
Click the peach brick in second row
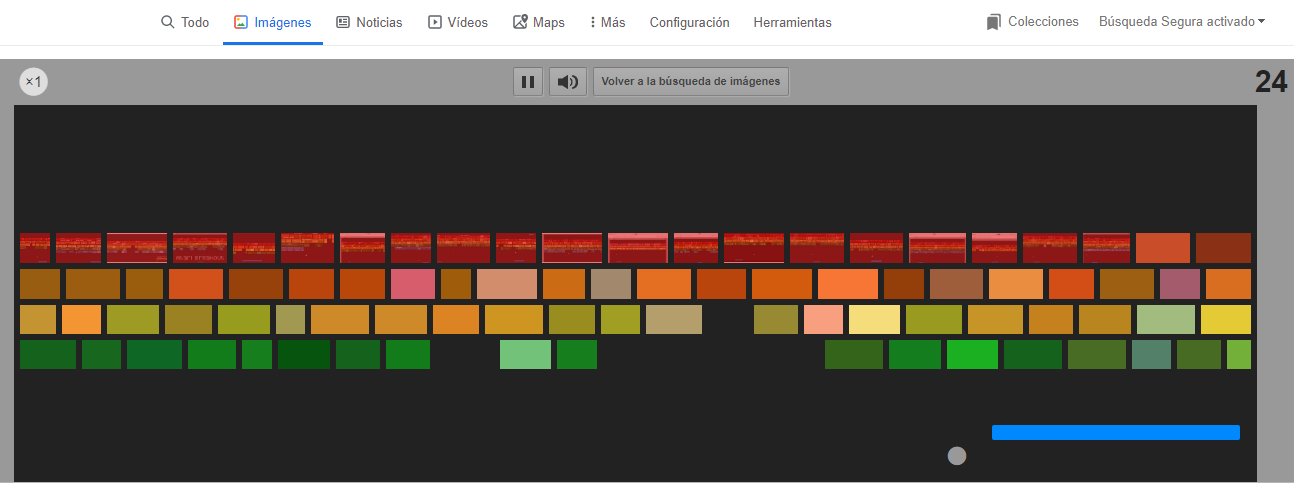507,284
